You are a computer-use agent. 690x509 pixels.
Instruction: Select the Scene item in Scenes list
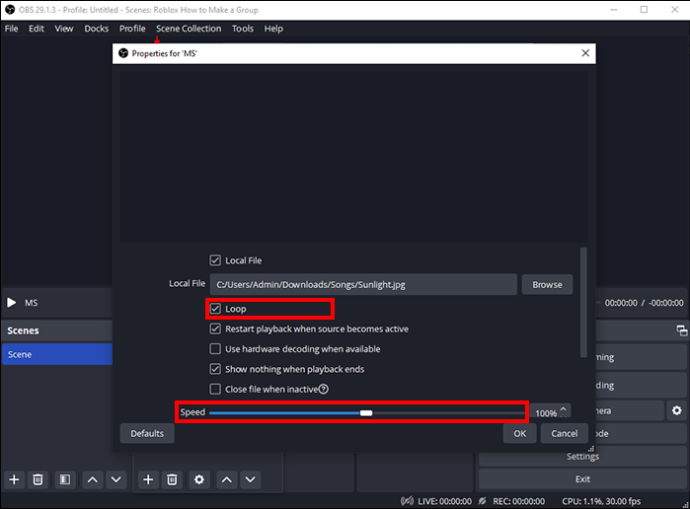(57, 354)
